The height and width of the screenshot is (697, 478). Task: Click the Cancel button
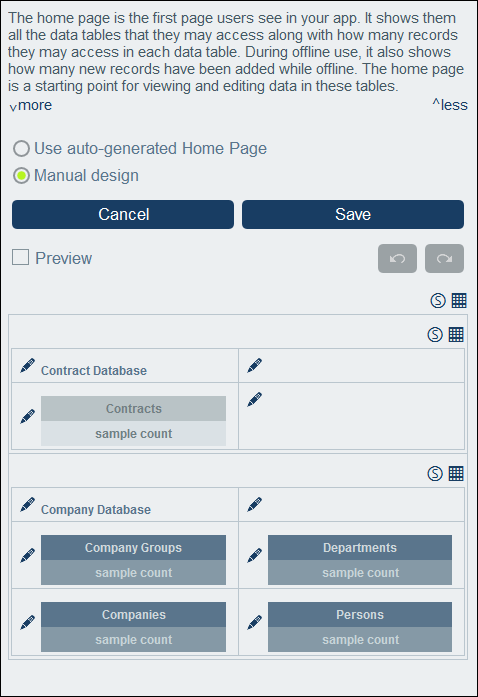[123, 214]
